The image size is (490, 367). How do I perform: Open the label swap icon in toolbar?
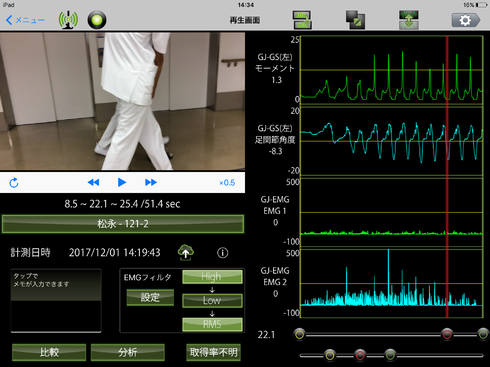pos(302,20)
